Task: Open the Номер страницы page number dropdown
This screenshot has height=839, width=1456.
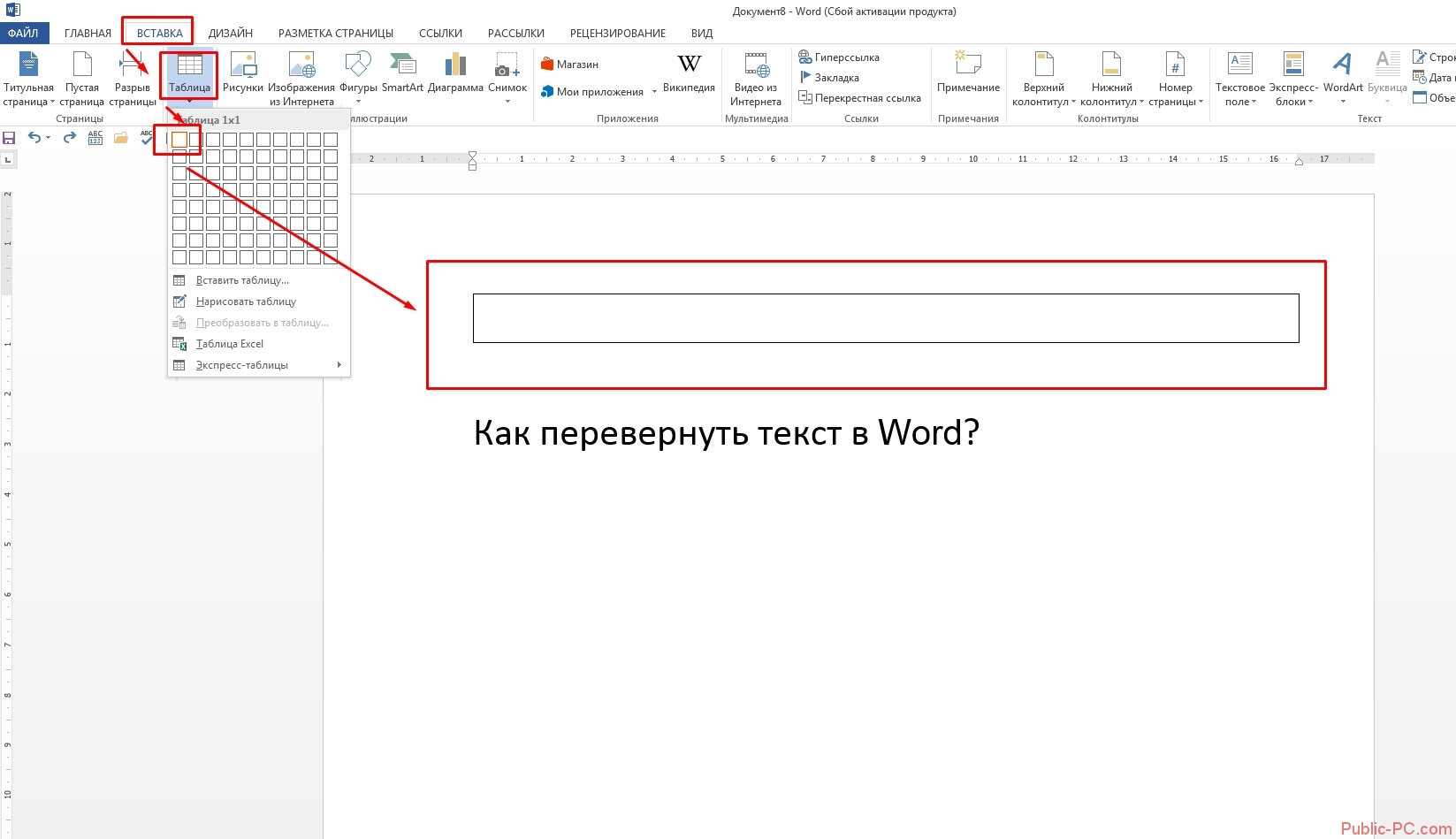Action: coord(1175,80)
